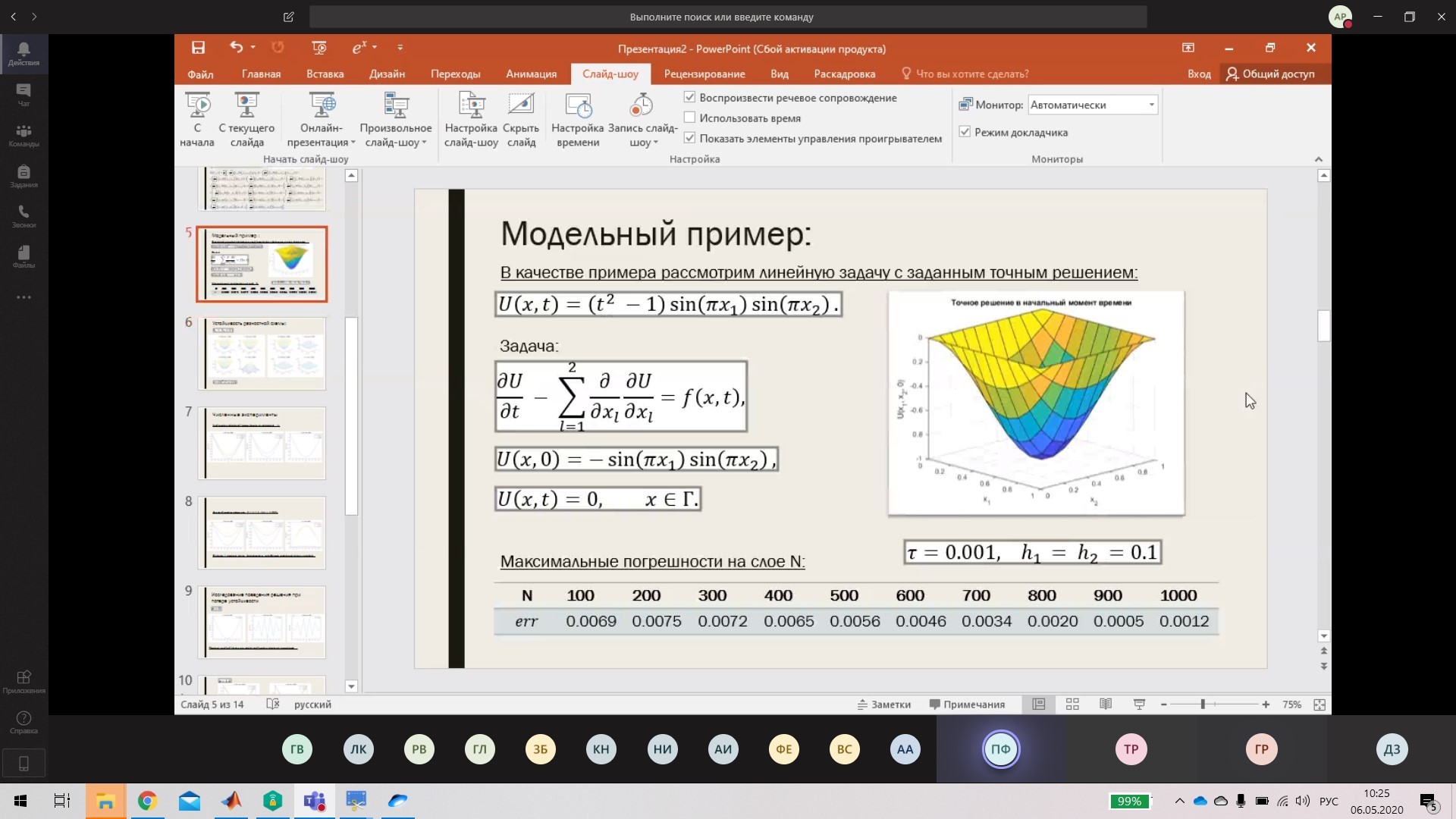The height and width of the screenshot is (819, 1456).
Task: Click Slide Show view icon in status bar
Action: pyautogui.click(x=1139, y=704)
